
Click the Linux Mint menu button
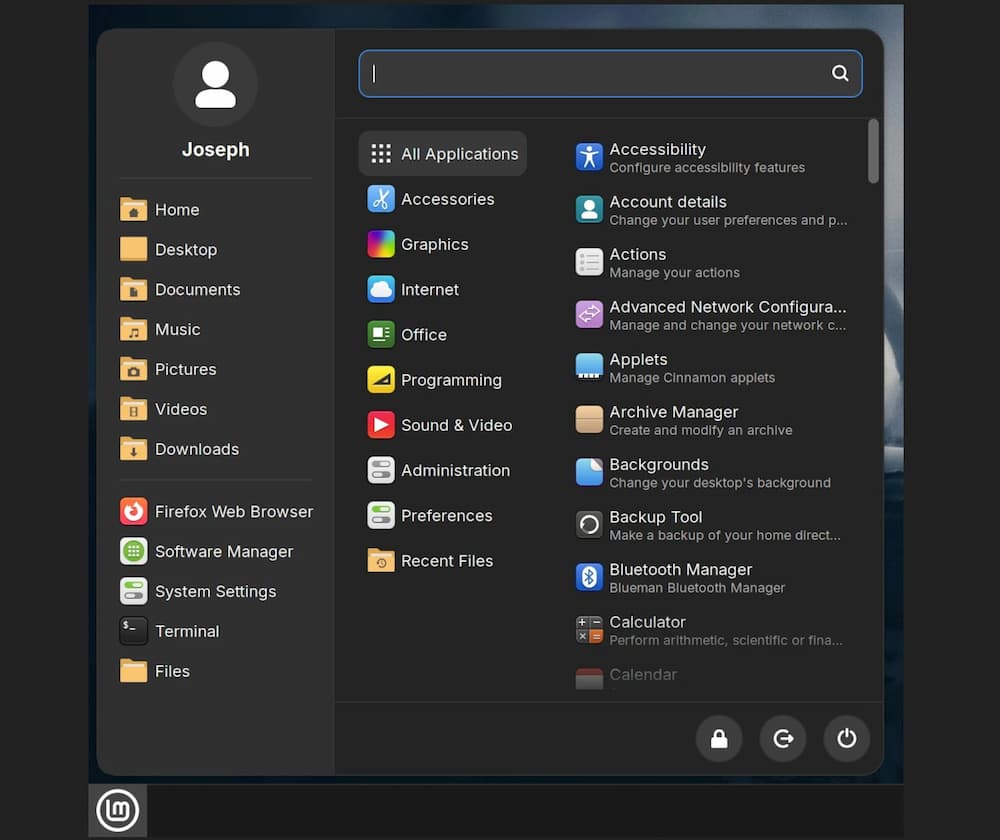(x=117, y=810)
